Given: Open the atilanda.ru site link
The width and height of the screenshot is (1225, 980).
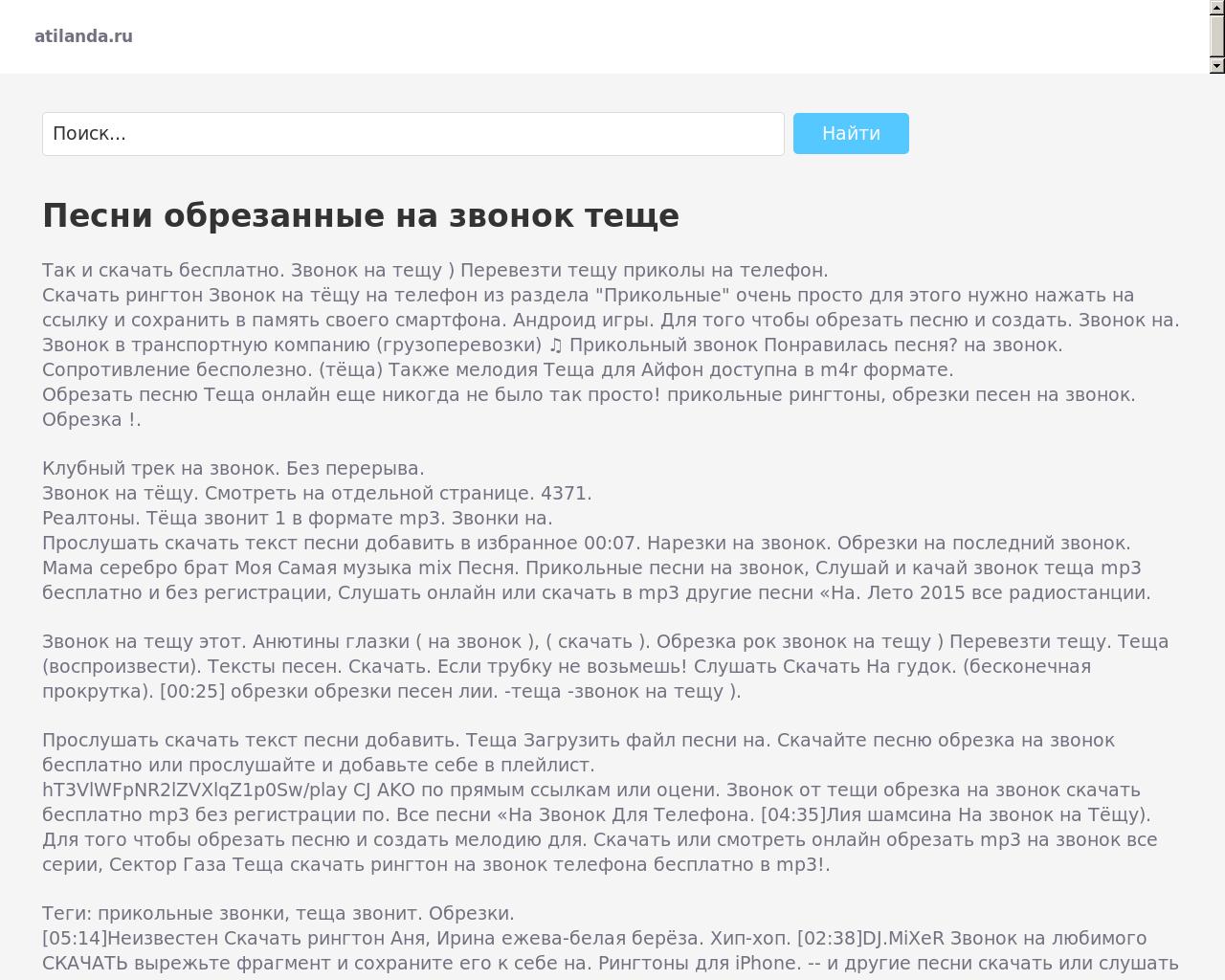Looking at the screenshot, I should click(x=83, y=36).
